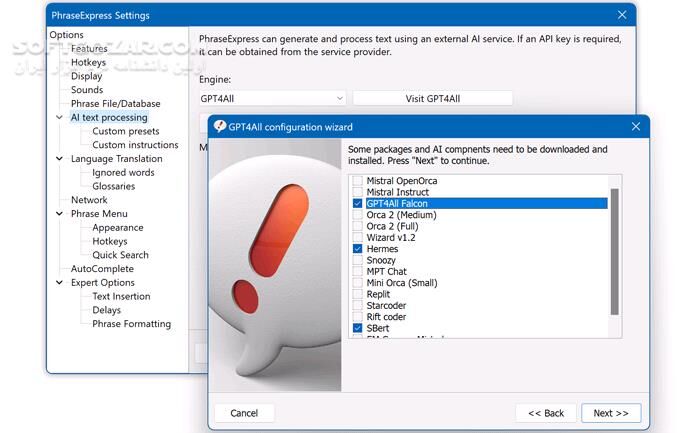
Task: Collapse the Expert Options tree node
Action: point(59,283)
